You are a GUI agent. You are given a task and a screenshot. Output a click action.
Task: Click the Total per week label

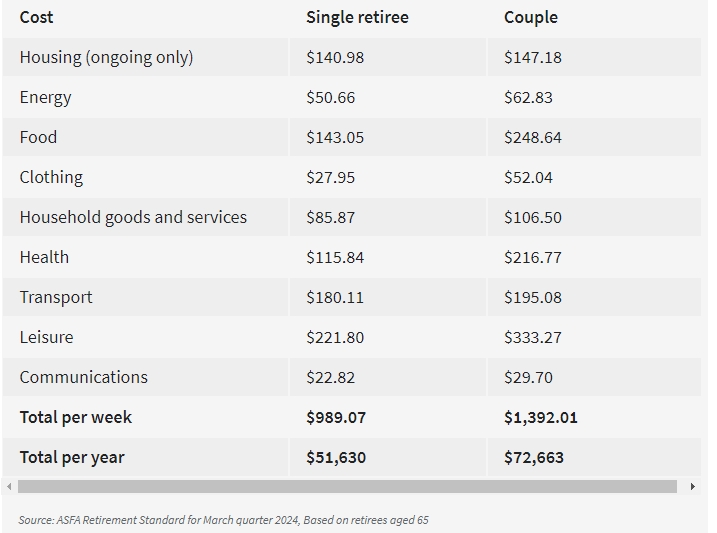[75, 417]
